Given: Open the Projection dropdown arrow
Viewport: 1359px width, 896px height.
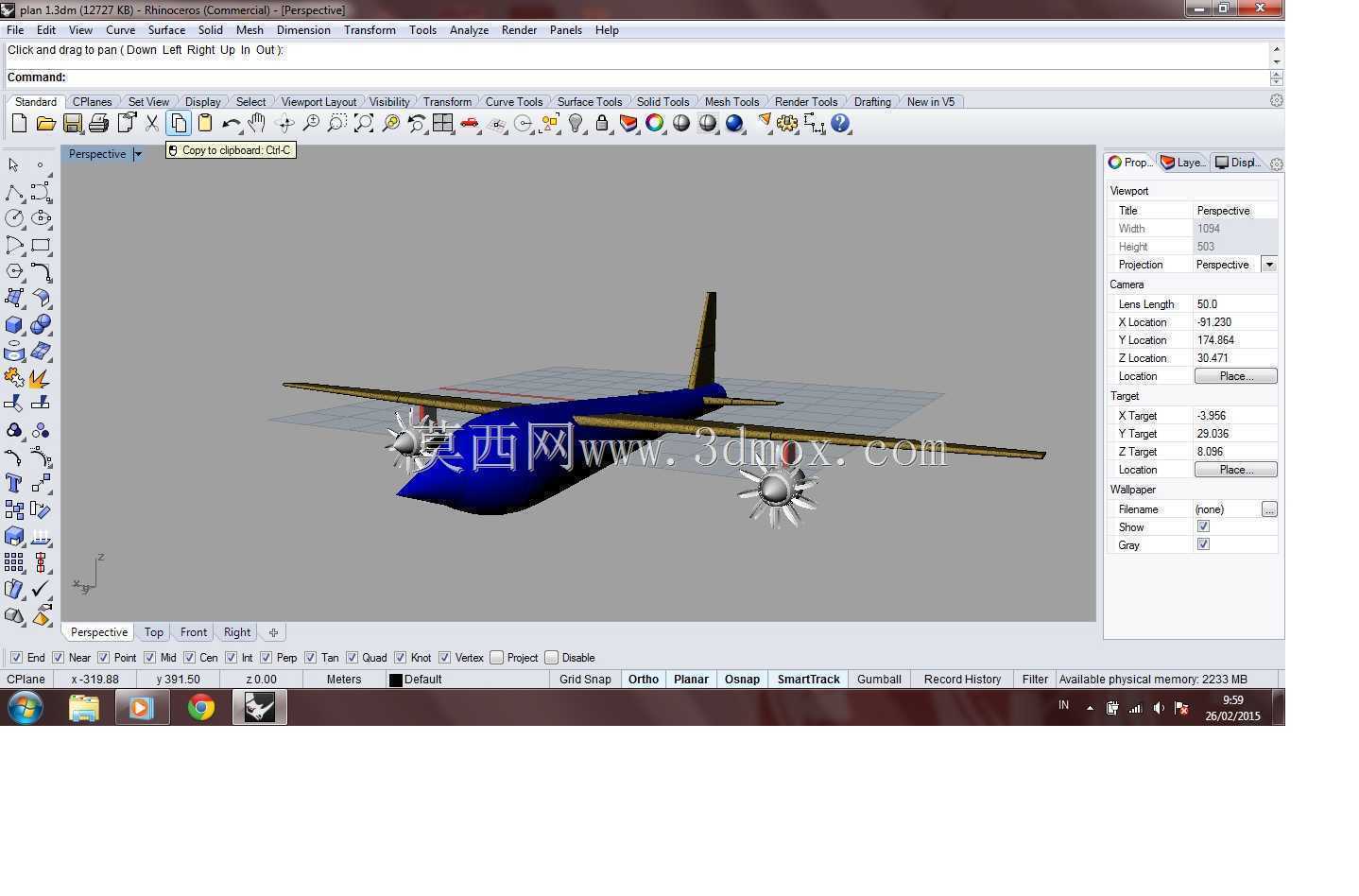Looking at the screenshot, I should click(x=1269, y=265).
